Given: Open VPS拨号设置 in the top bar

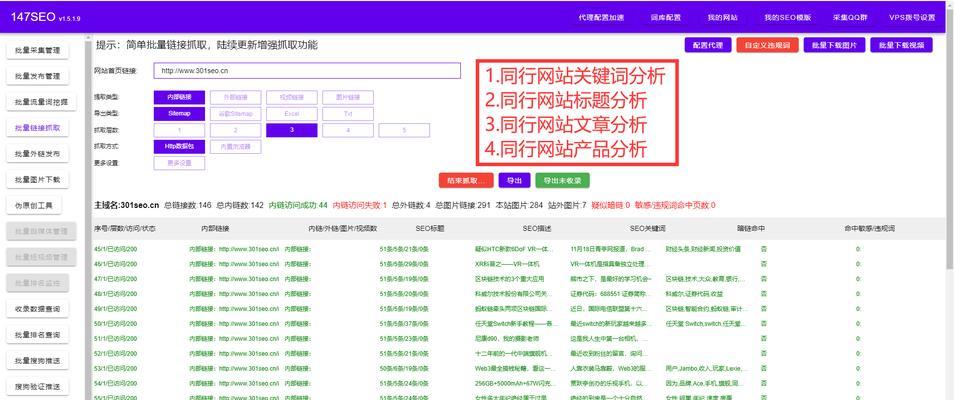Looking at the screenshot, I should (912, 17).
